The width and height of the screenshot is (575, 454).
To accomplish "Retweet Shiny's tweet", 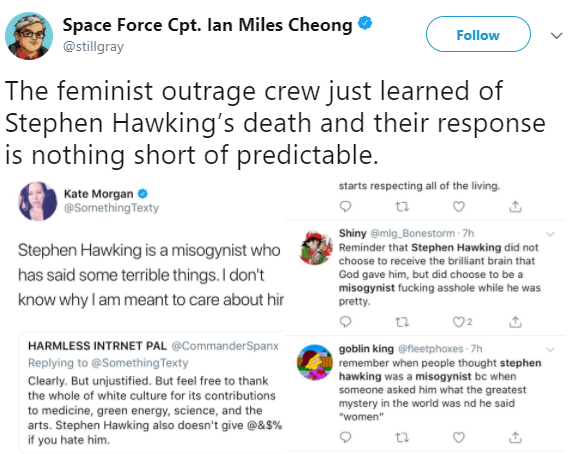I will (x=402, y=322).
